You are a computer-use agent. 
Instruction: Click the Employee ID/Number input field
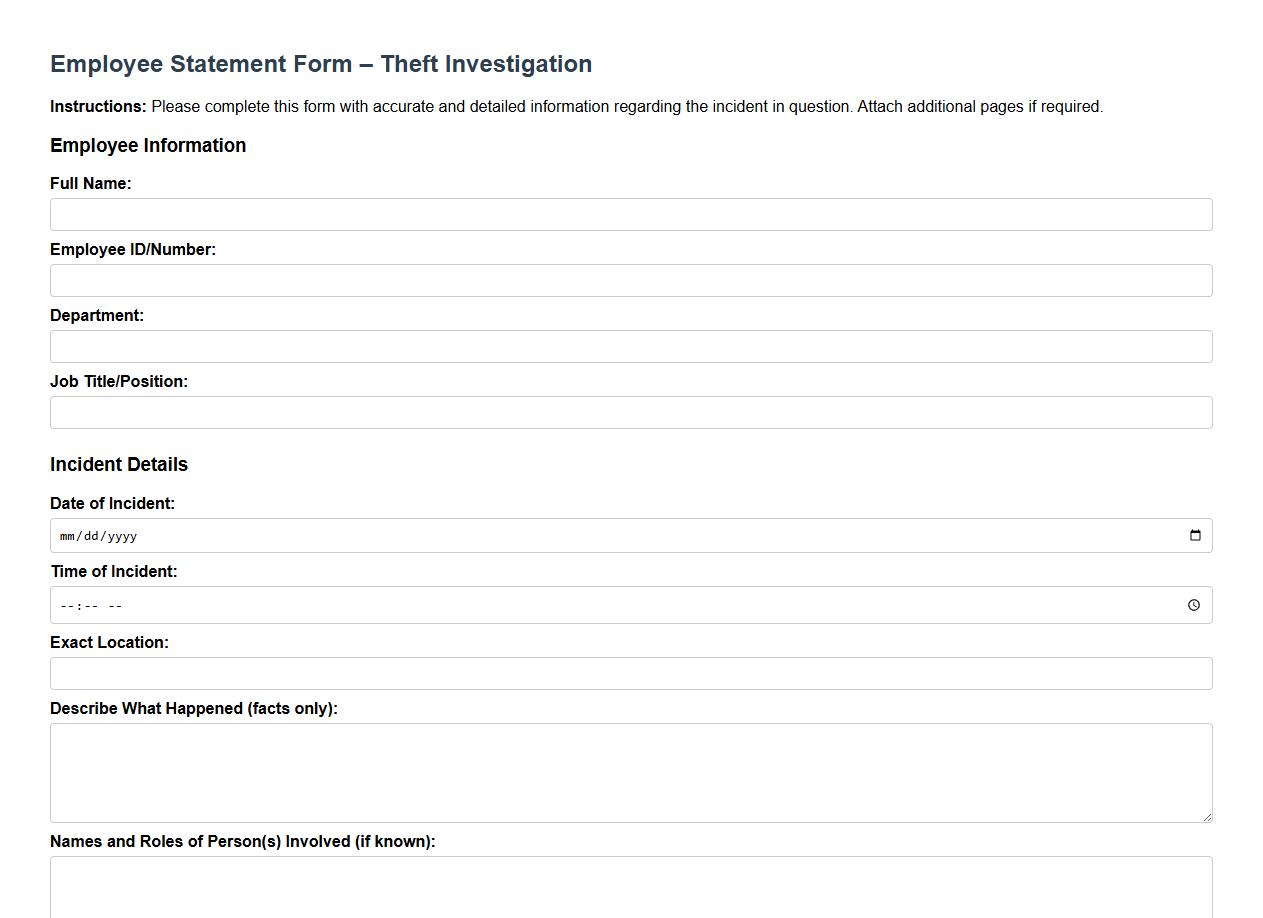coord(630,280)
